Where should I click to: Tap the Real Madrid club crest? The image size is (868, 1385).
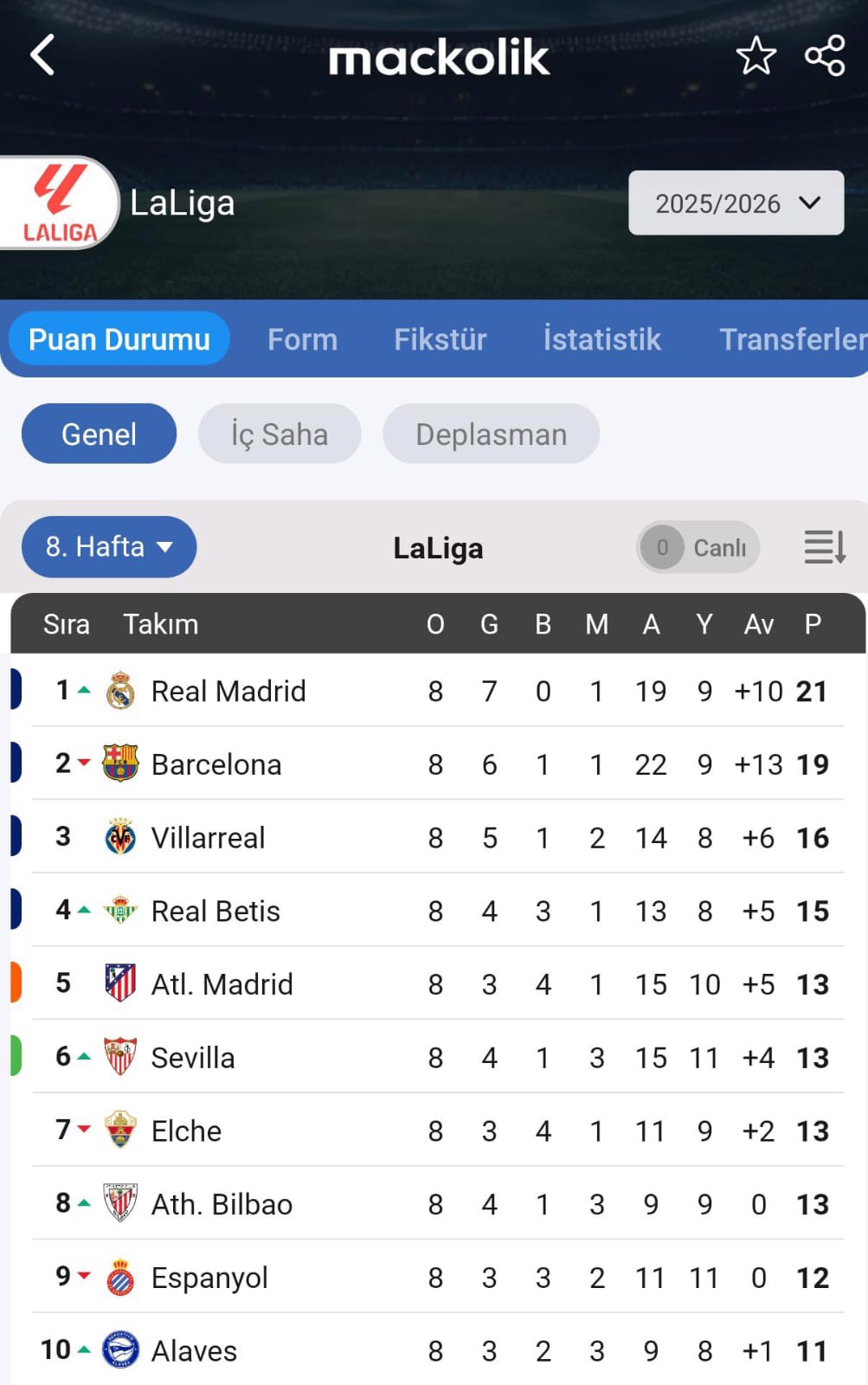click(120, 691)
